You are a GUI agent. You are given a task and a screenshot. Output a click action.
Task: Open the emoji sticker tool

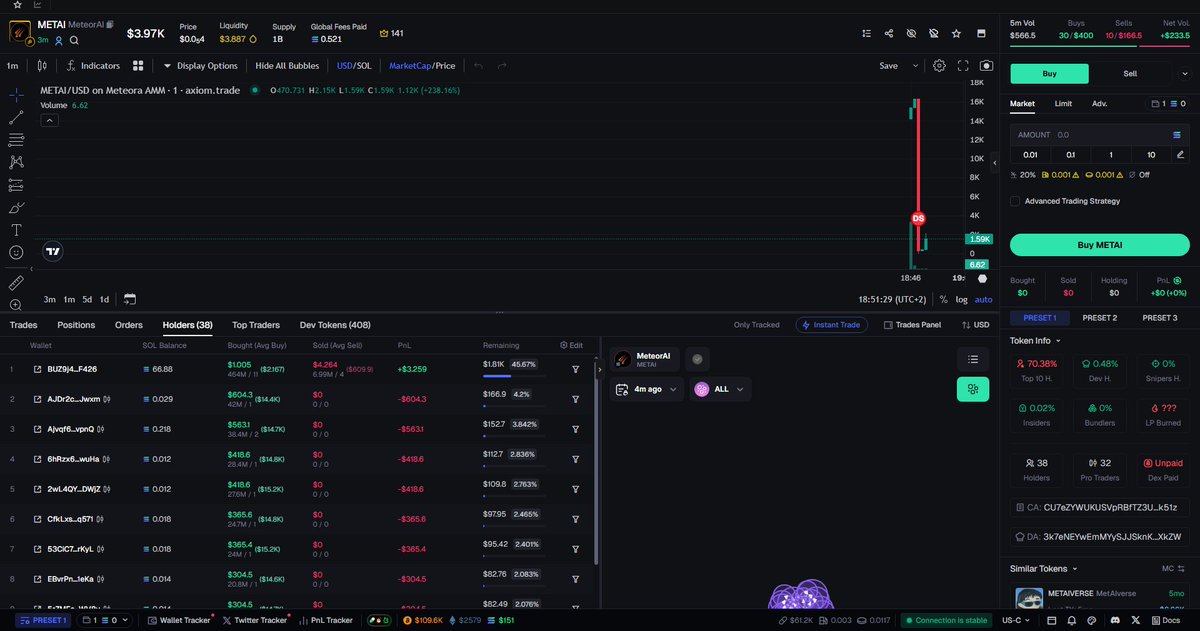[x=16, y=253]
